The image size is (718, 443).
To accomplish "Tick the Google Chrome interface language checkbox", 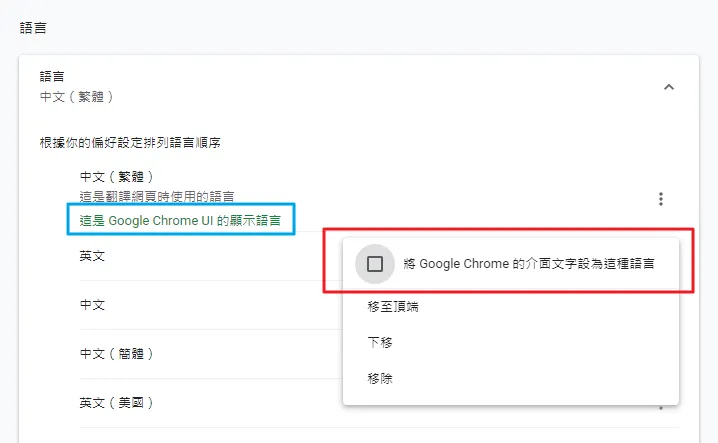I will click(x=375, y=264).
